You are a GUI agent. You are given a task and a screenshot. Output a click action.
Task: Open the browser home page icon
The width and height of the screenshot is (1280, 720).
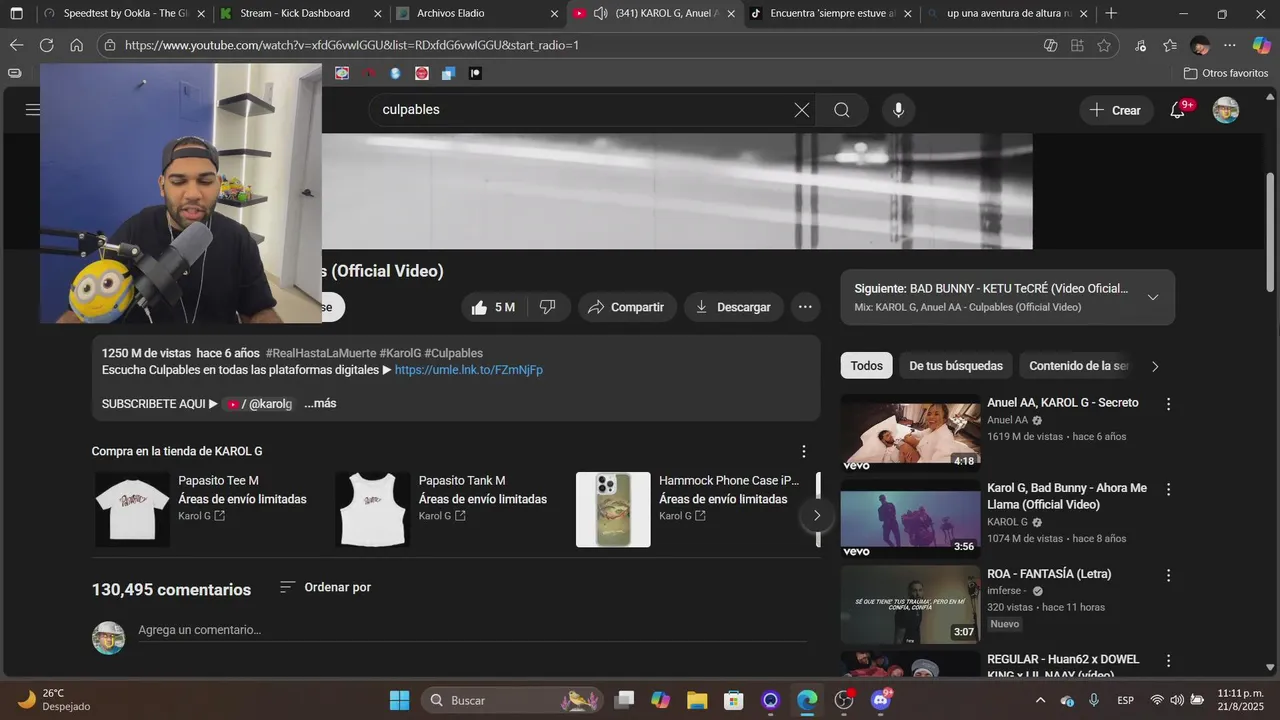click(76, 45)
